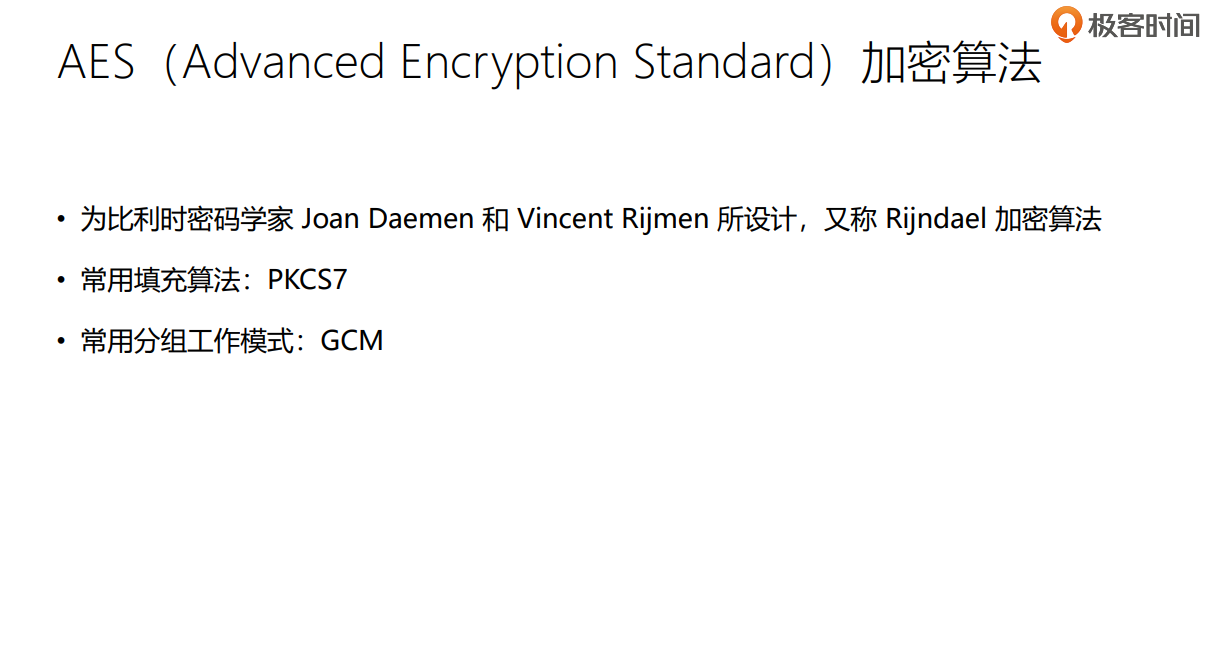Click the label 常用分组工作模式
This screenshot has height=656, width=1221.
pos(187,341)
